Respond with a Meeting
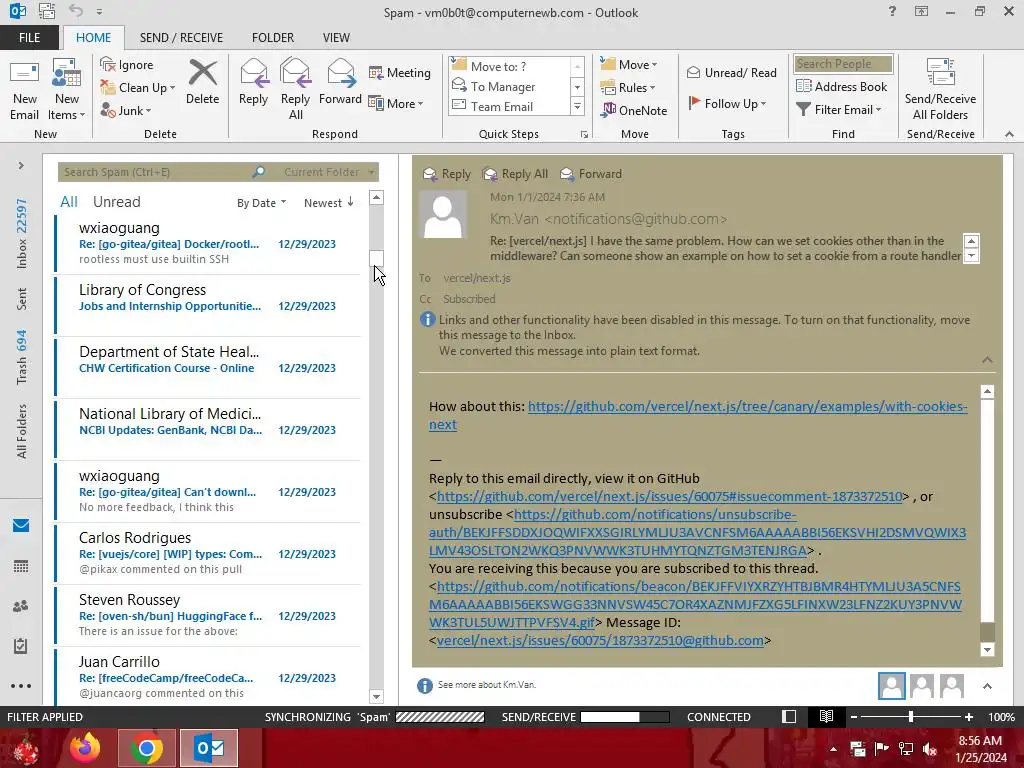Image resolution: width=1024 pixels, height=768 pixels. click(x=400, y=72)
